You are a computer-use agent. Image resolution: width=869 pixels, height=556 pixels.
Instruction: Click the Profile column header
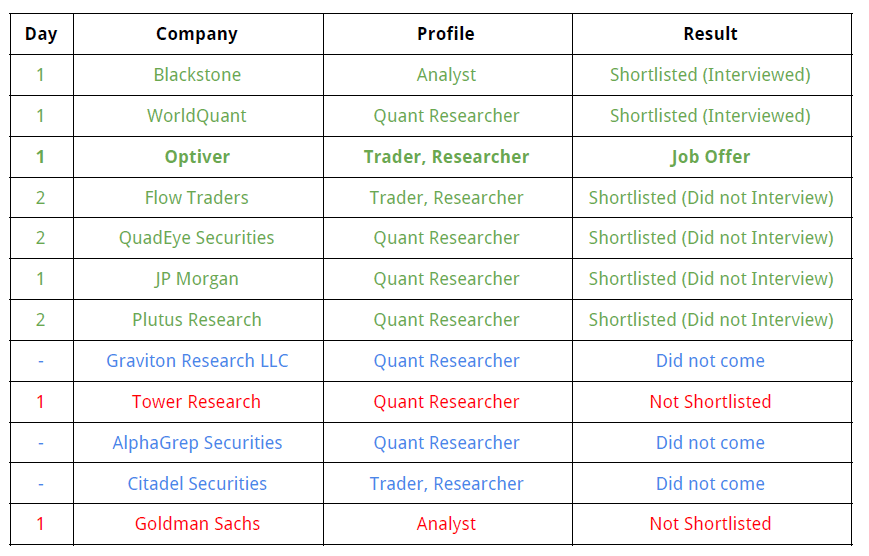click(446, 34)
